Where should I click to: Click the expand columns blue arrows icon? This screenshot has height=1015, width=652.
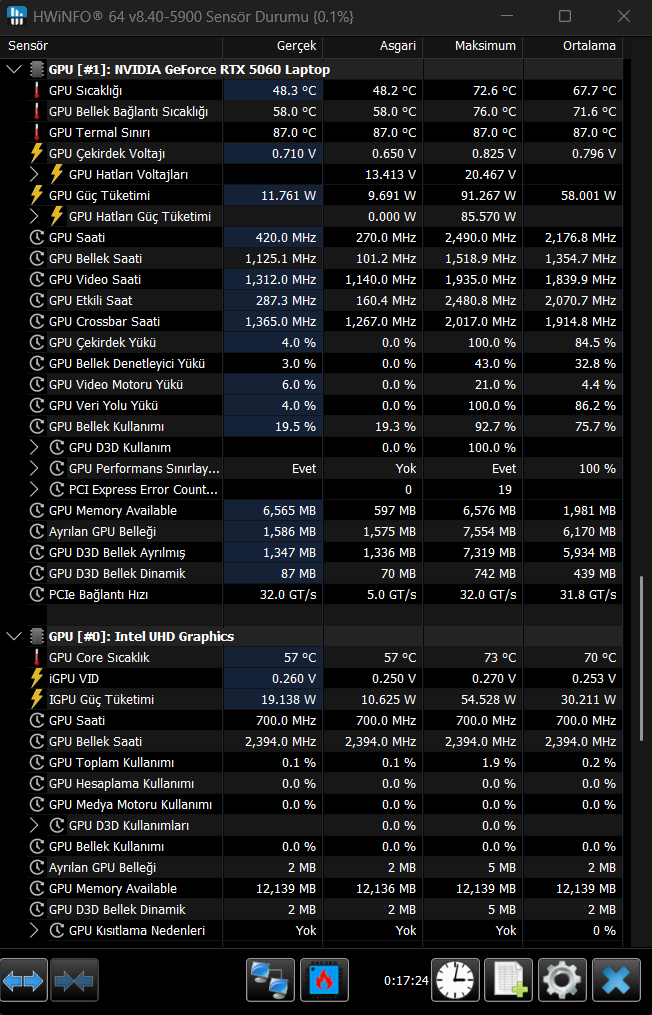[24, 980]
